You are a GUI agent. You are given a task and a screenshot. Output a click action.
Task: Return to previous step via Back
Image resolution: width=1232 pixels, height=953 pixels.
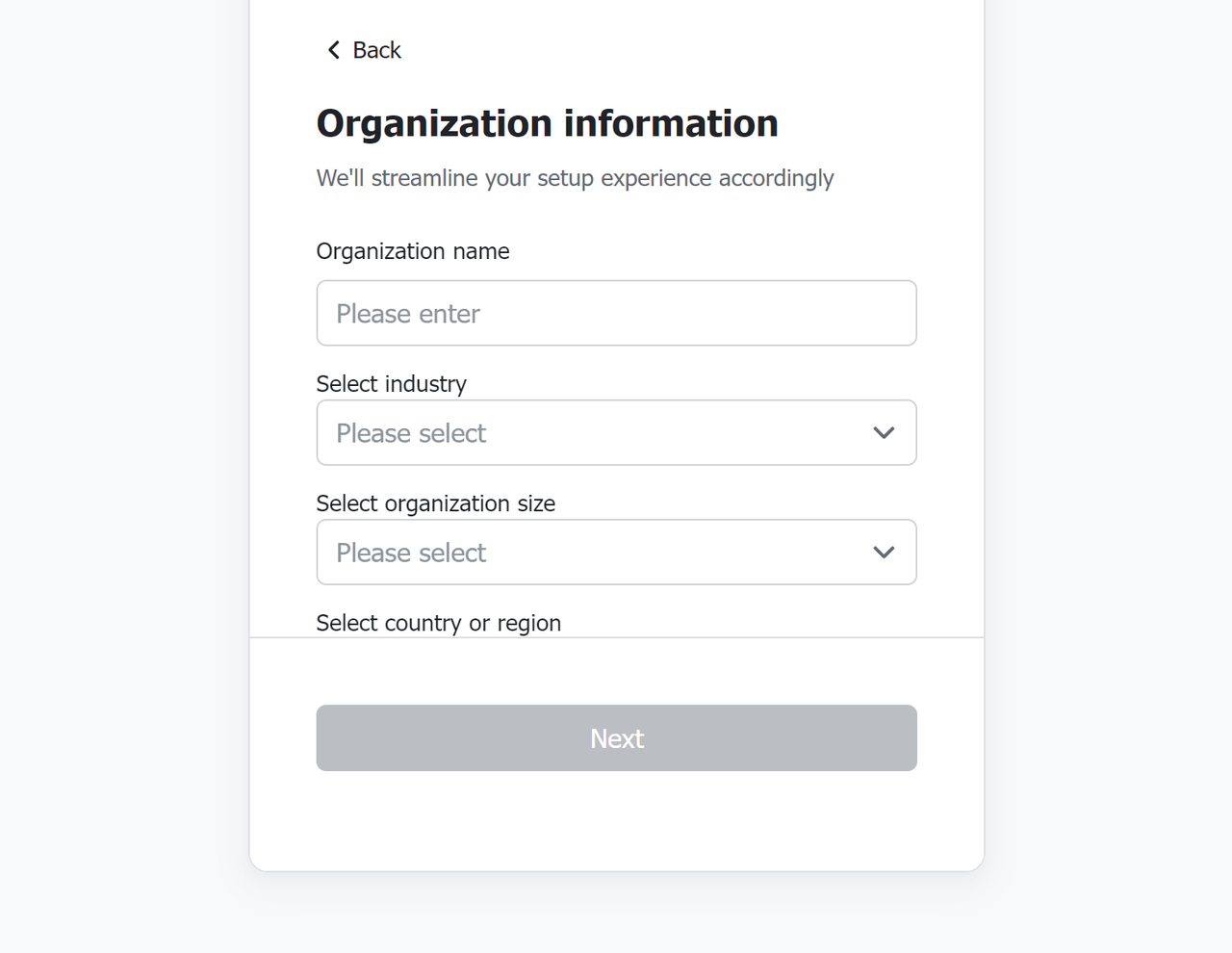(364, 50)
